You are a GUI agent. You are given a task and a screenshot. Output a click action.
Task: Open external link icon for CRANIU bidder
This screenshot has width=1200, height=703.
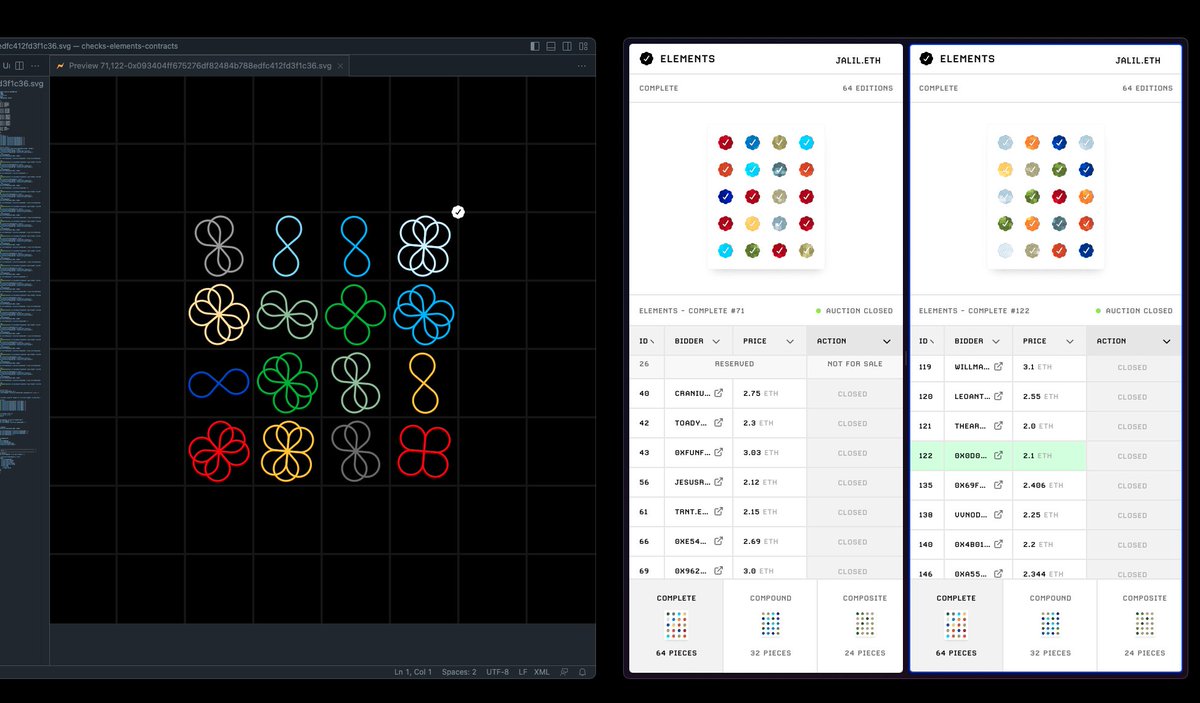click(x=718, y=394)
